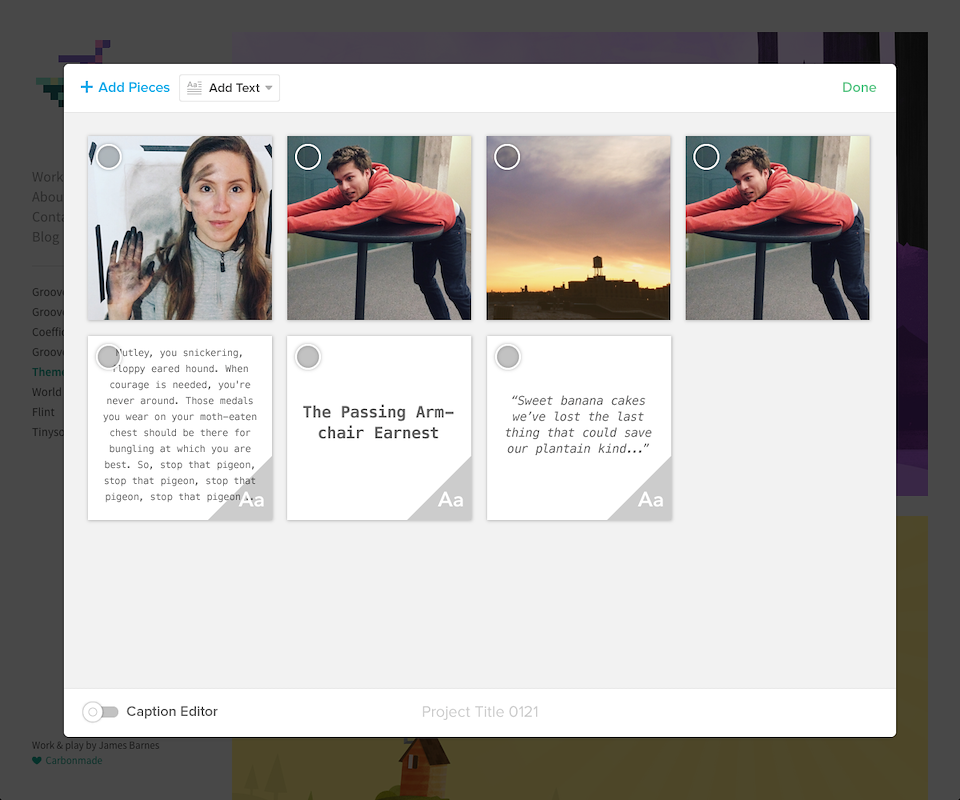The width and height of the screenshot is (960, 800).
Task: Click the Aa icon on the banana cakes quote
Action: tap(651, 499)
